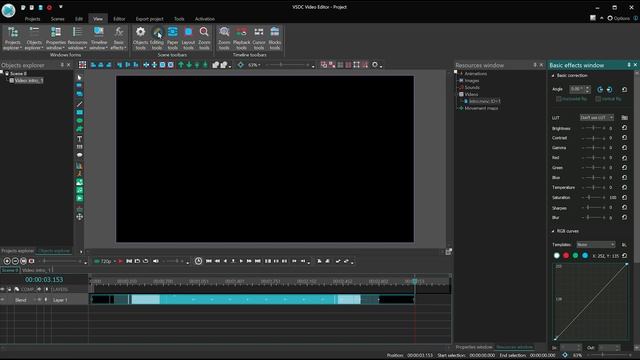Select Video intro_1 in Objects explorer
The height and width of the screenshot is (360, 640).
(29, 80)
